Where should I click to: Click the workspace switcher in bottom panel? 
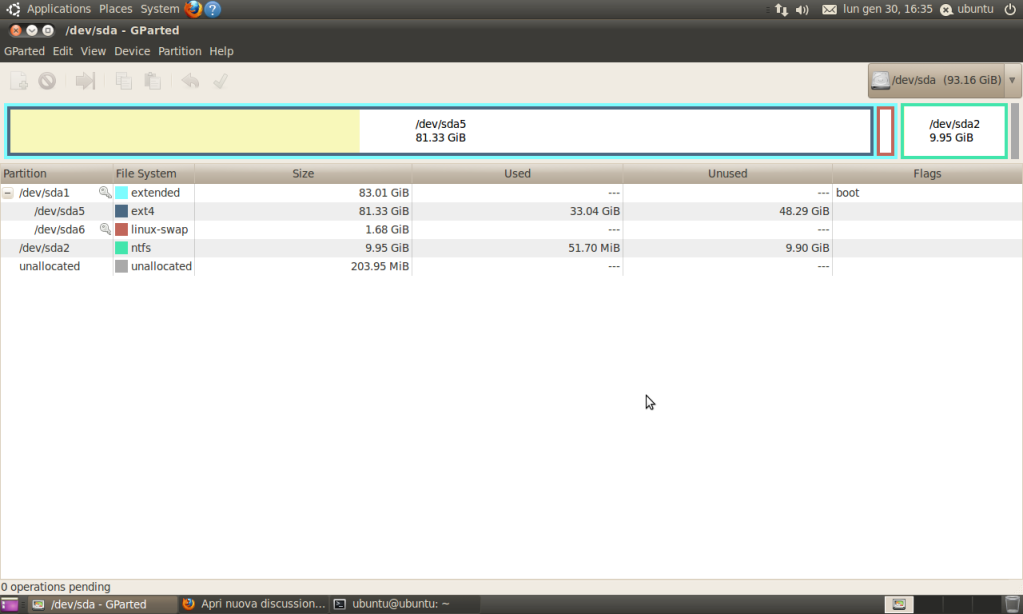click(x=943, y=604)
